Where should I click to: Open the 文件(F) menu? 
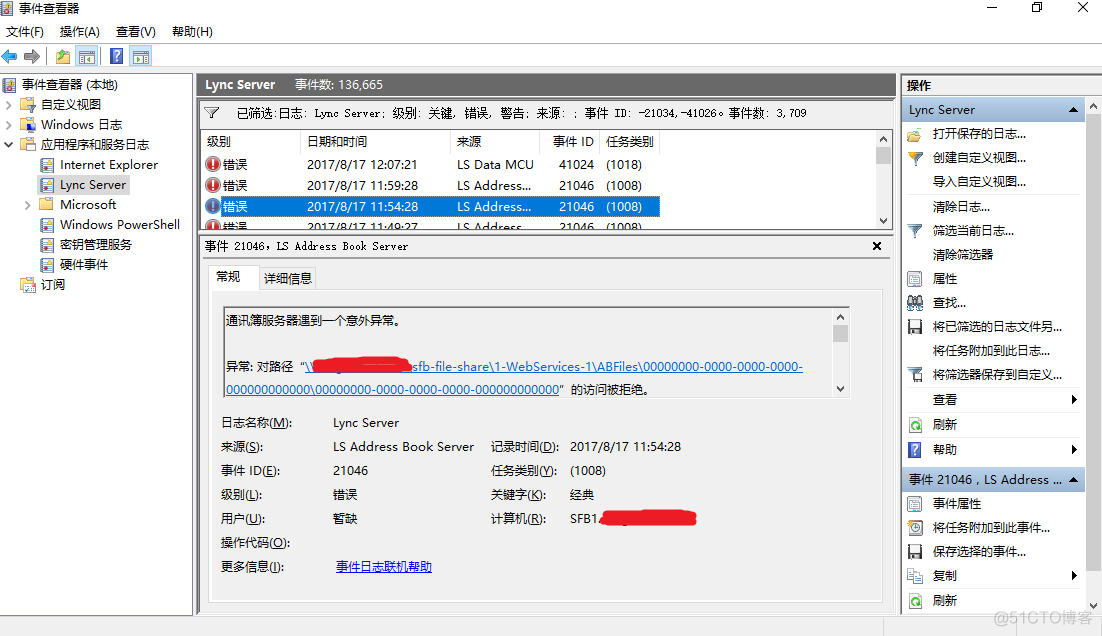(25, 32)
